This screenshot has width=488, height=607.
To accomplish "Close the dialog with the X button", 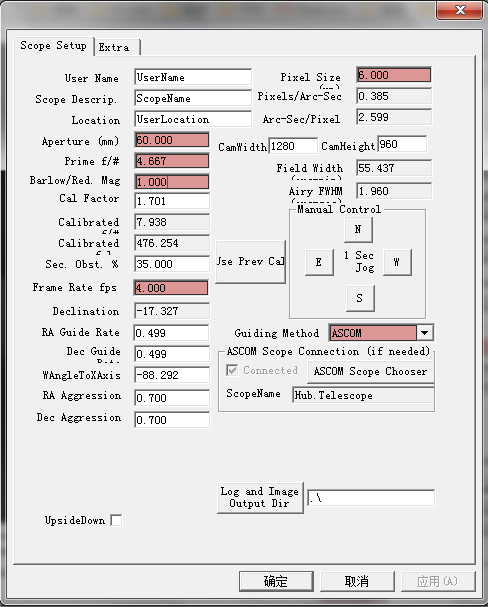I will tap(459, 10).
